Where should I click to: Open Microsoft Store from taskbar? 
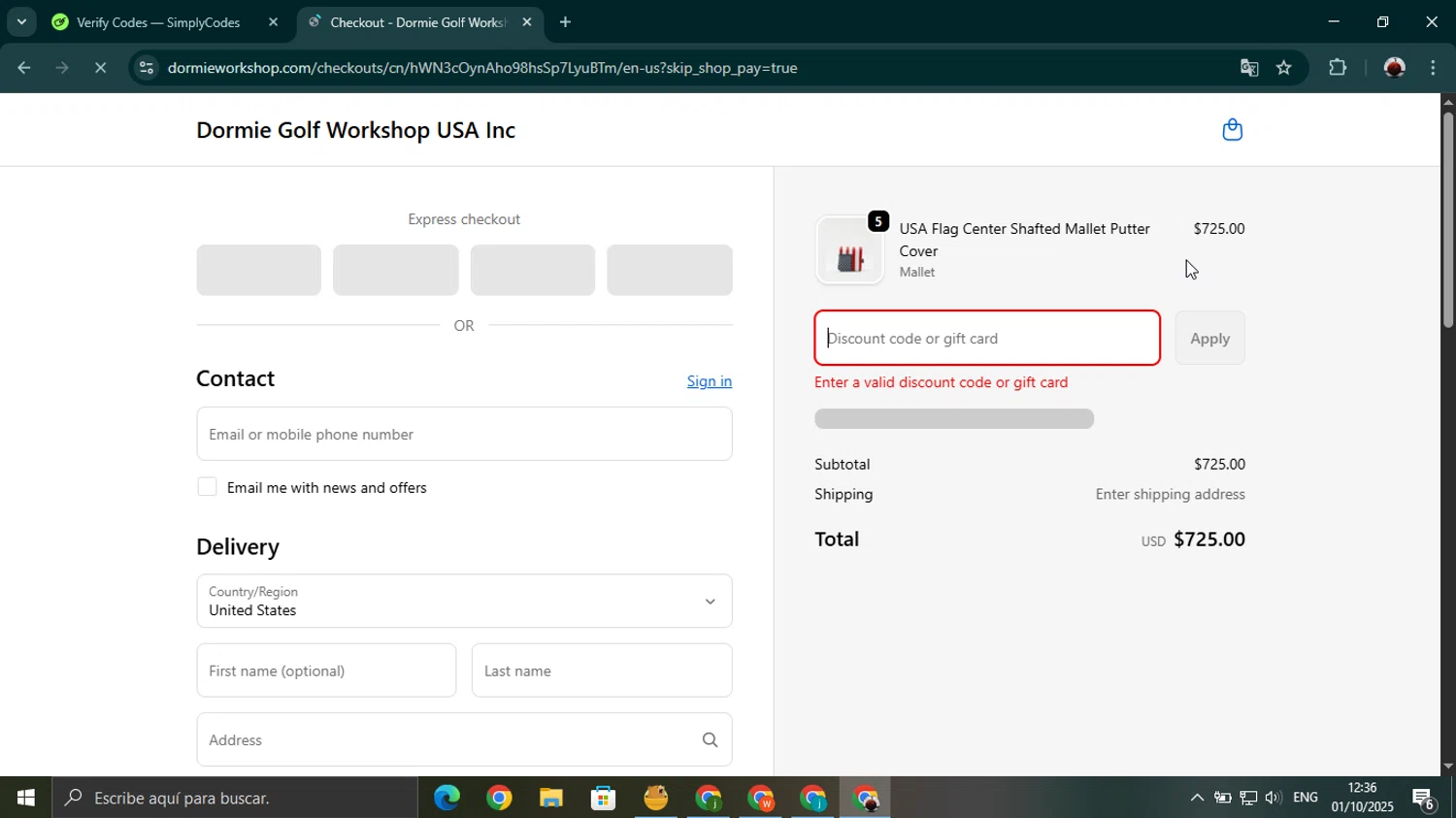[x=604, y=798]
